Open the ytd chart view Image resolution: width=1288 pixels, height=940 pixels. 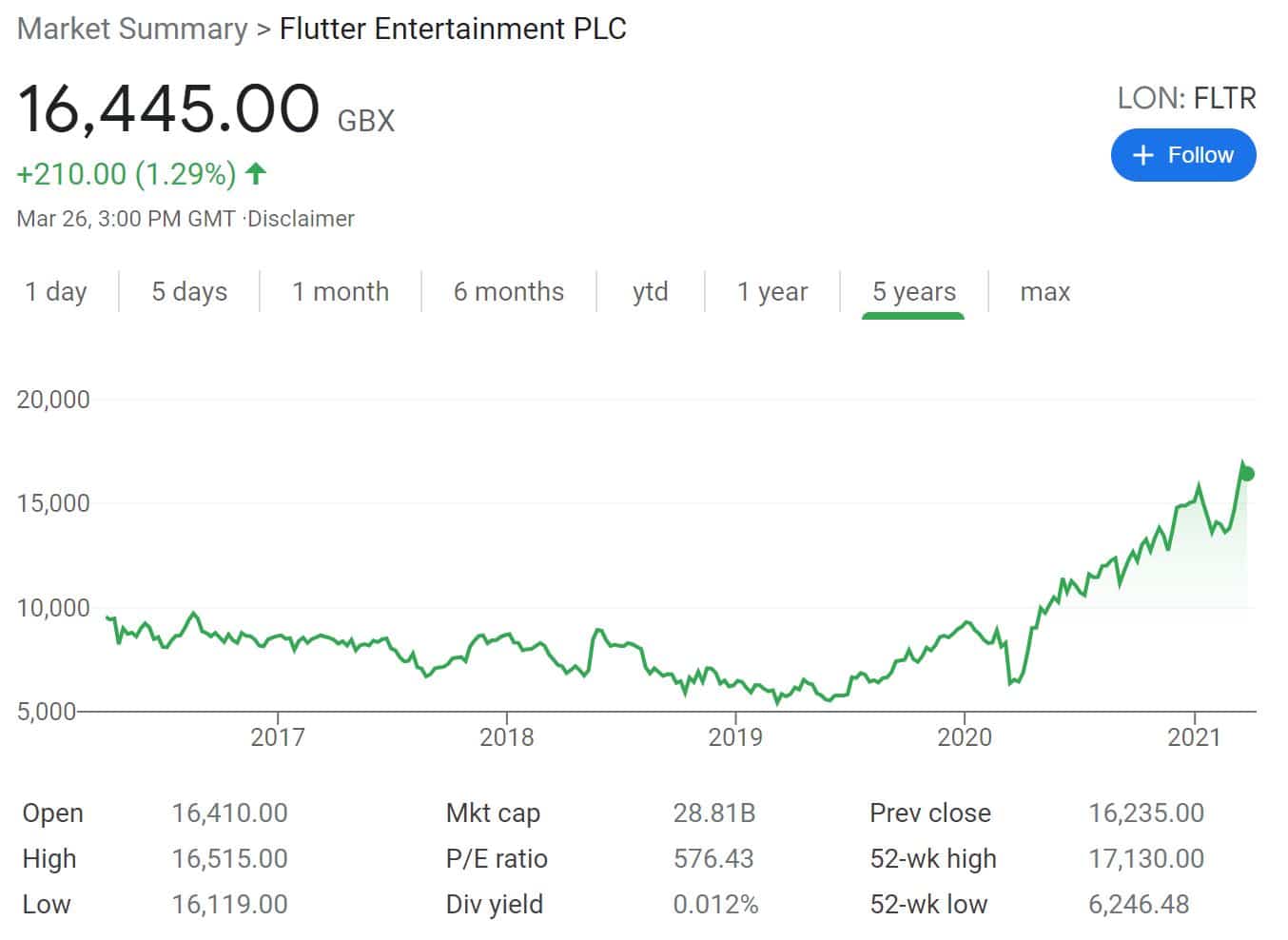click(x=650, y=292)
